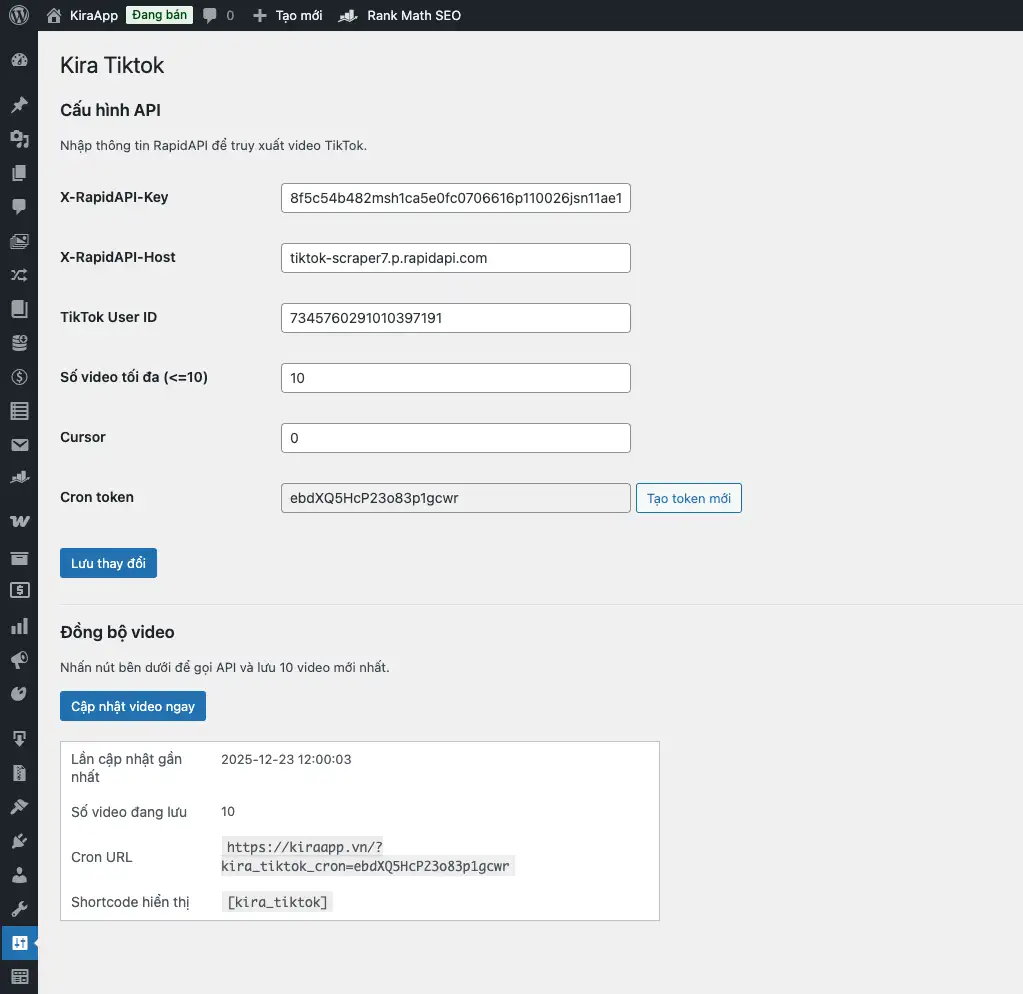Open the Settings sliders icon in sidebar
1023x994 pixels.
click(x=19, y=943)
